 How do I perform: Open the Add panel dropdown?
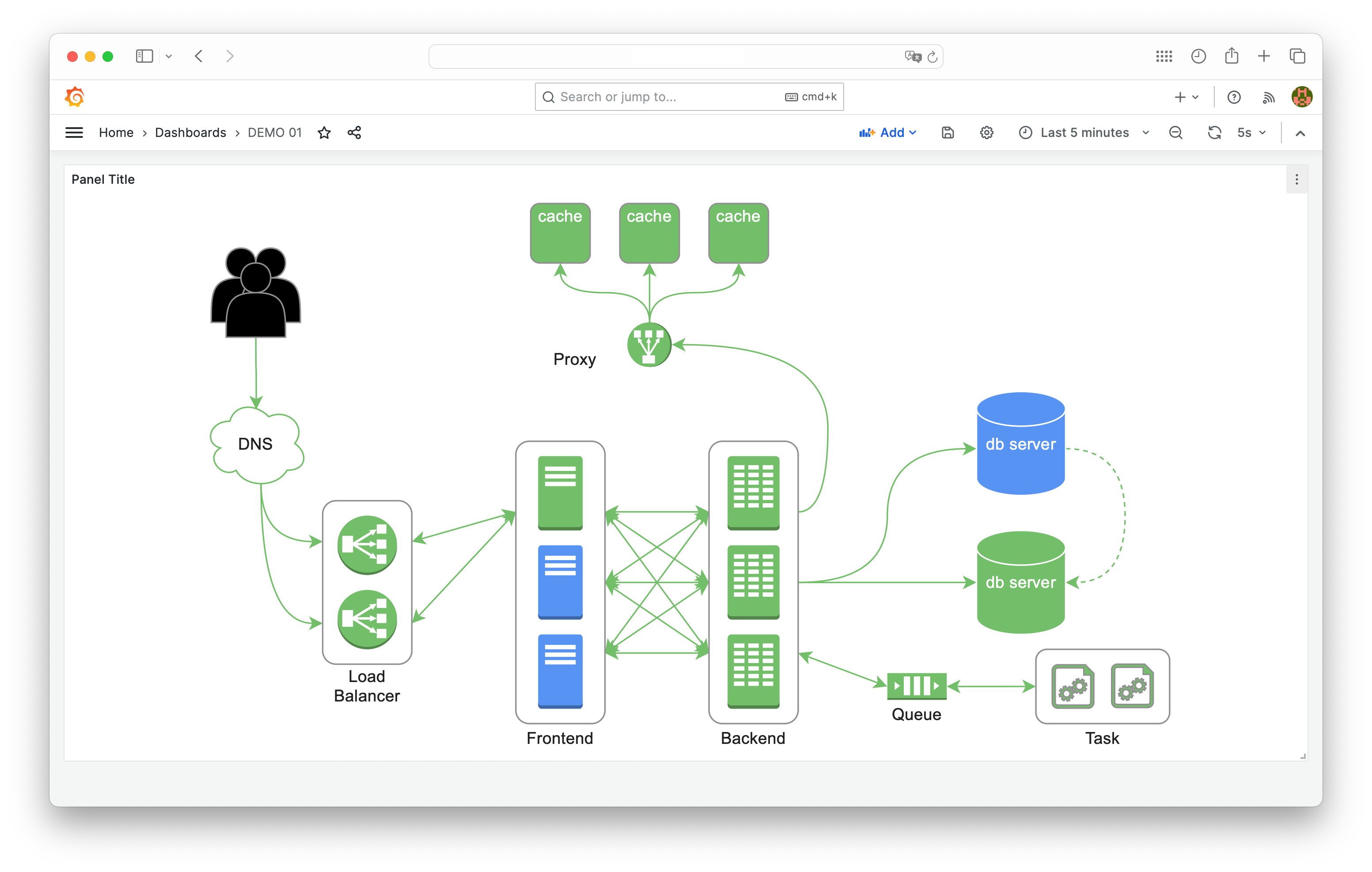[888, 133]
